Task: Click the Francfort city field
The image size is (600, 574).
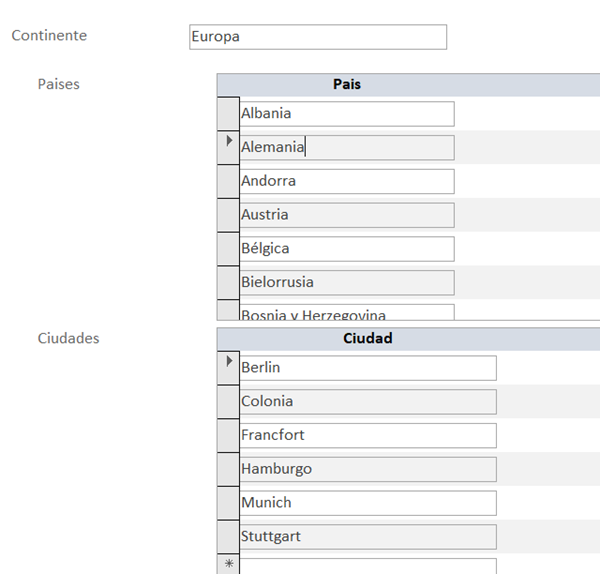Action: (x=367, y=436)
